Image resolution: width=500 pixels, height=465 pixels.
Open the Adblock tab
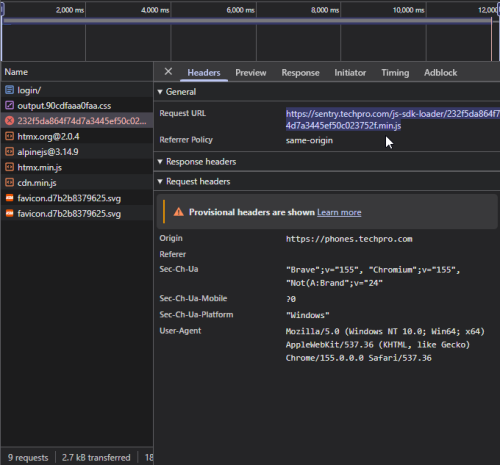tap(440, 73)
